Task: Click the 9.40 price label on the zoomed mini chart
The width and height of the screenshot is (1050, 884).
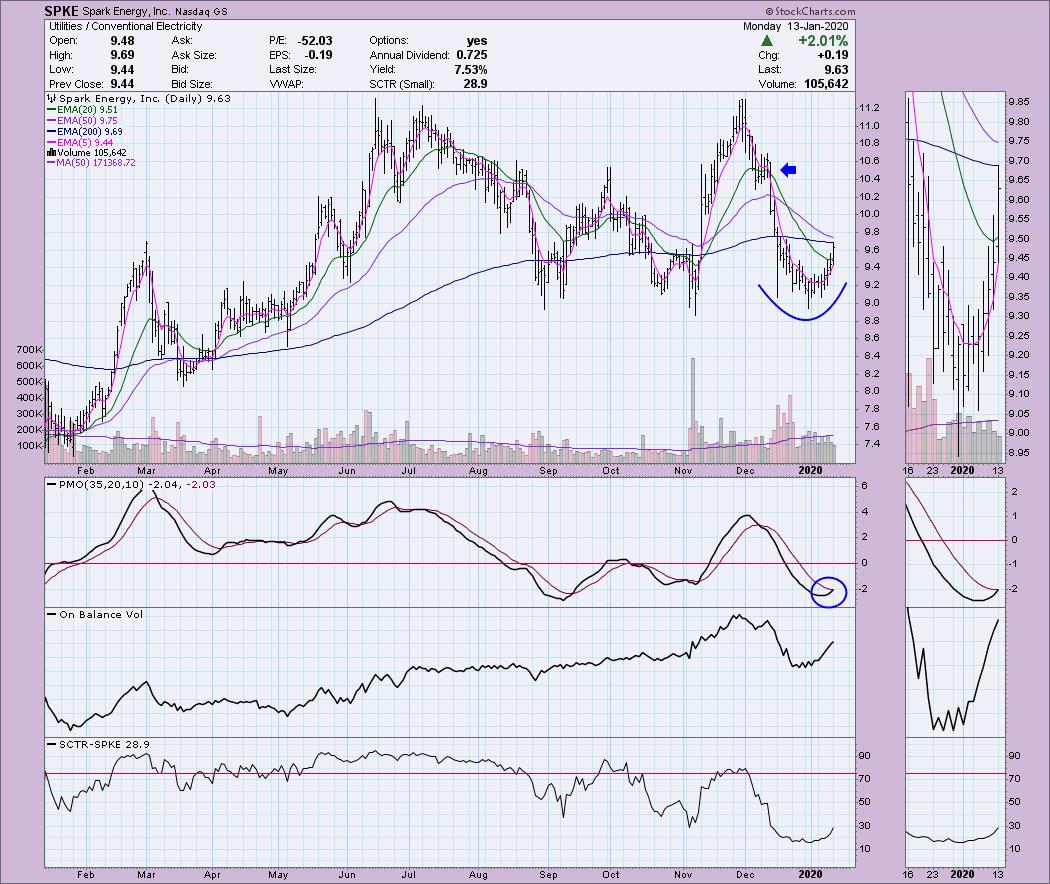Action: [x=1019, y=277]
